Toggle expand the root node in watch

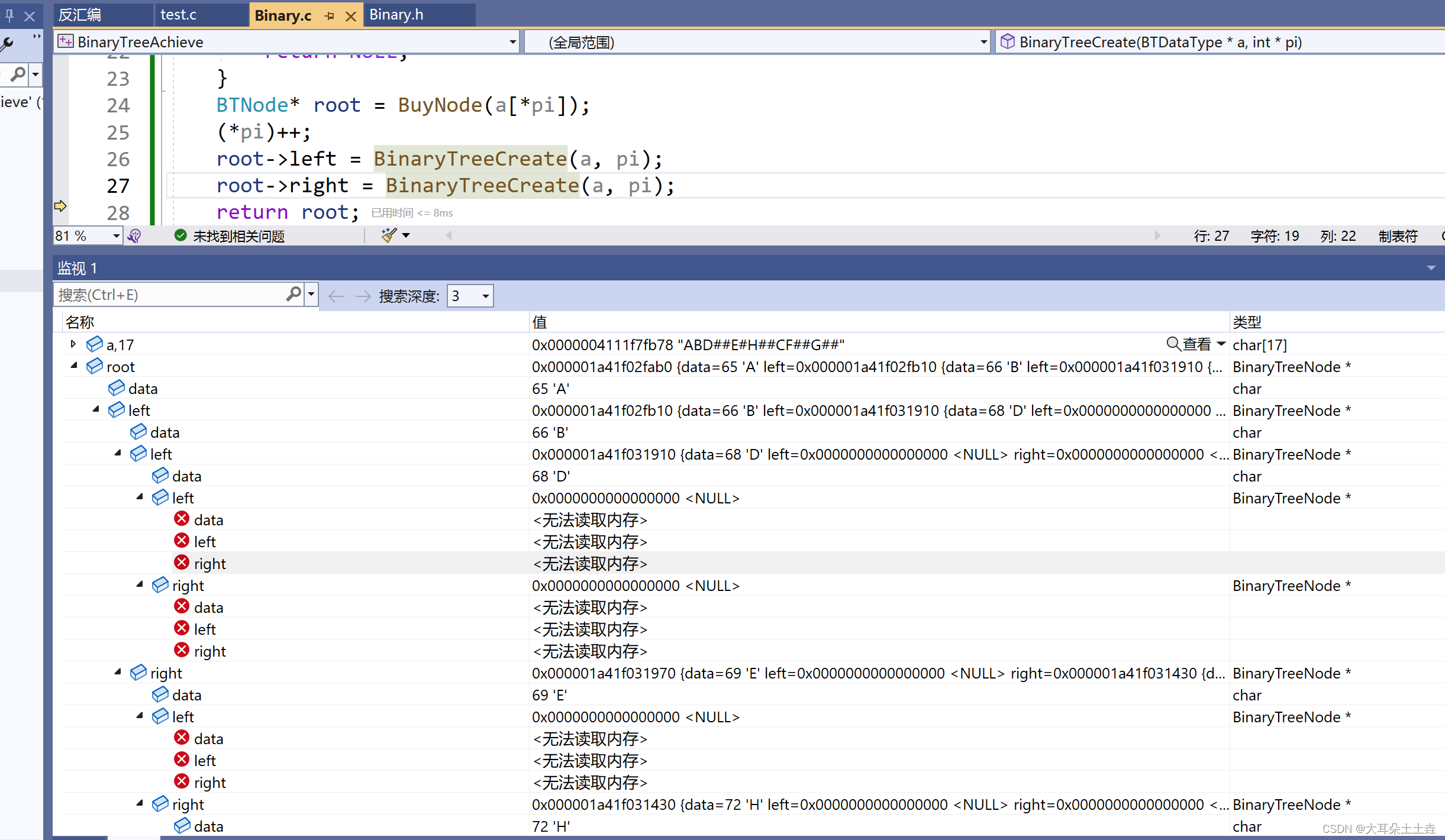76,366
